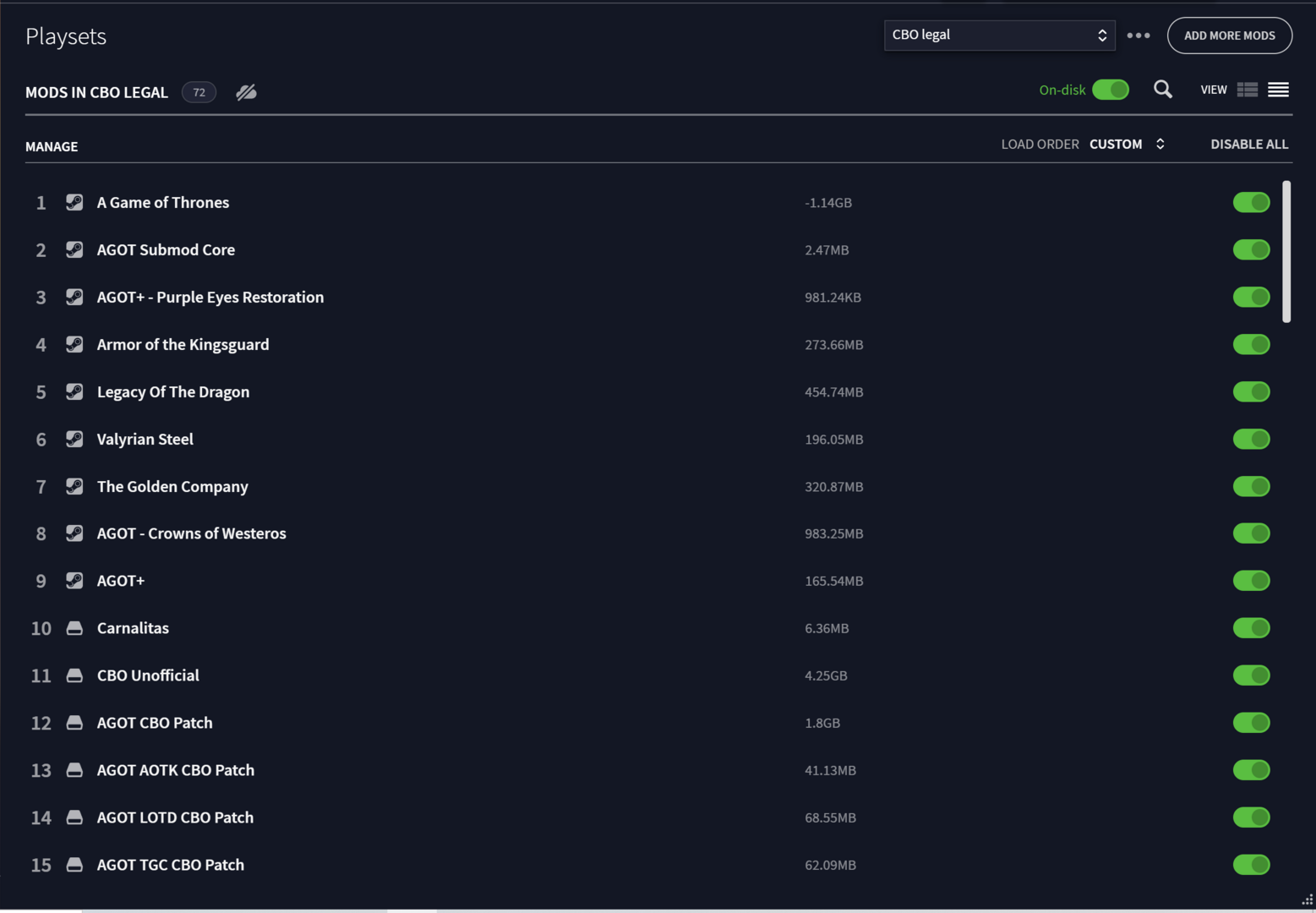Disable The Golden Company mod
Viewport: 1316px width, 913px height.
1251,486
